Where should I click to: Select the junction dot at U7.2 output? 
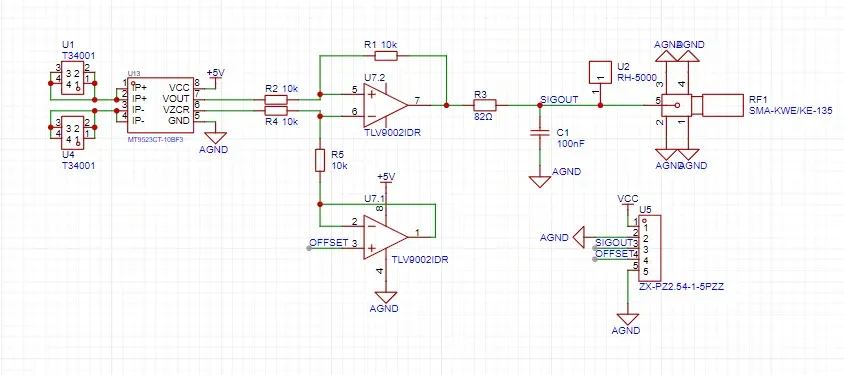[x=446, y=105]
